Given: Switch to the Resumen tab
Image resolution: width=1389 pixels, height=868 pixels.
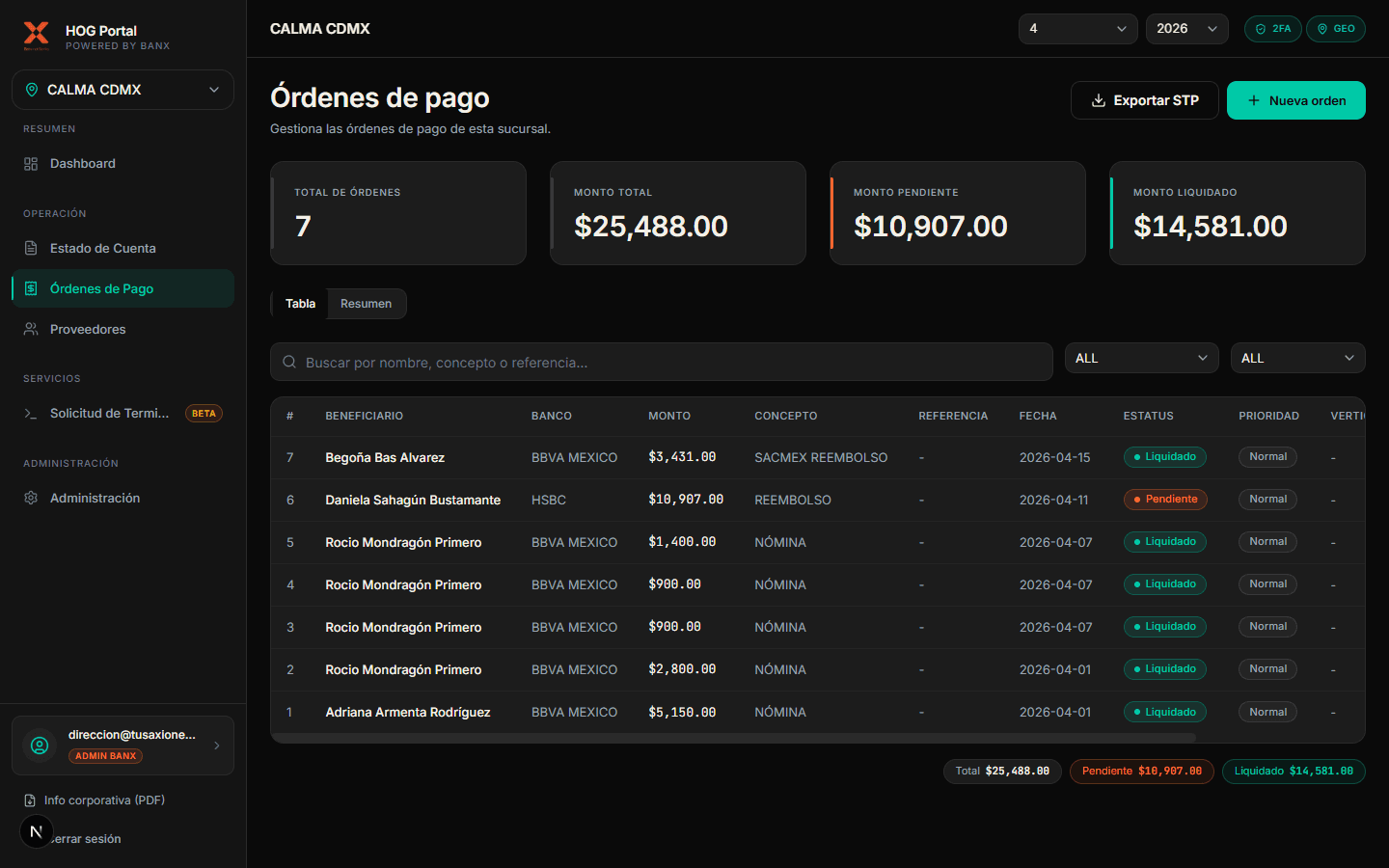Looking at the screenshot, I should tap(366, 303).
